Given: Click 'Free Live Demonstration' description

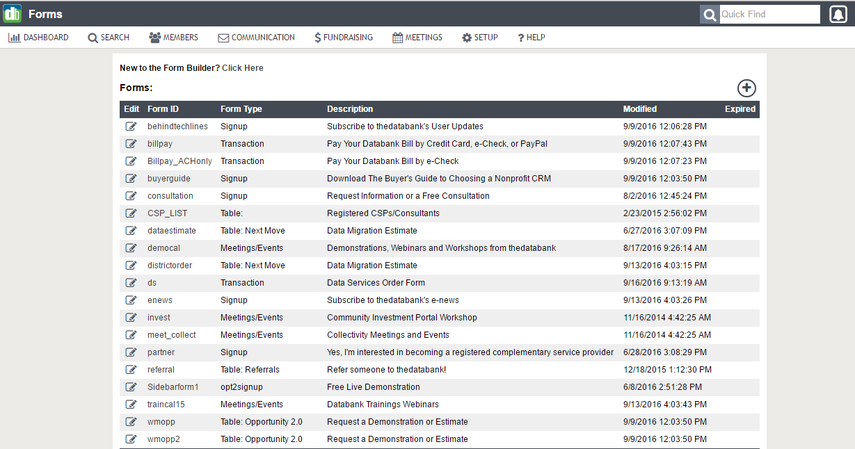Looking at the screenshot, I should coord(374,387).
